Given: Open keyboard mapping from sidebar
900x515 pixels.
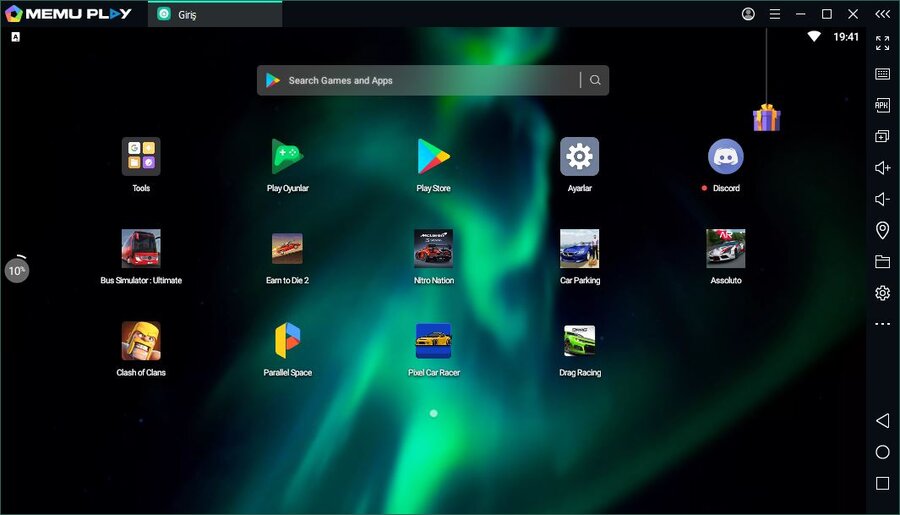Looking at the screenshot, I should click(882, 73).
